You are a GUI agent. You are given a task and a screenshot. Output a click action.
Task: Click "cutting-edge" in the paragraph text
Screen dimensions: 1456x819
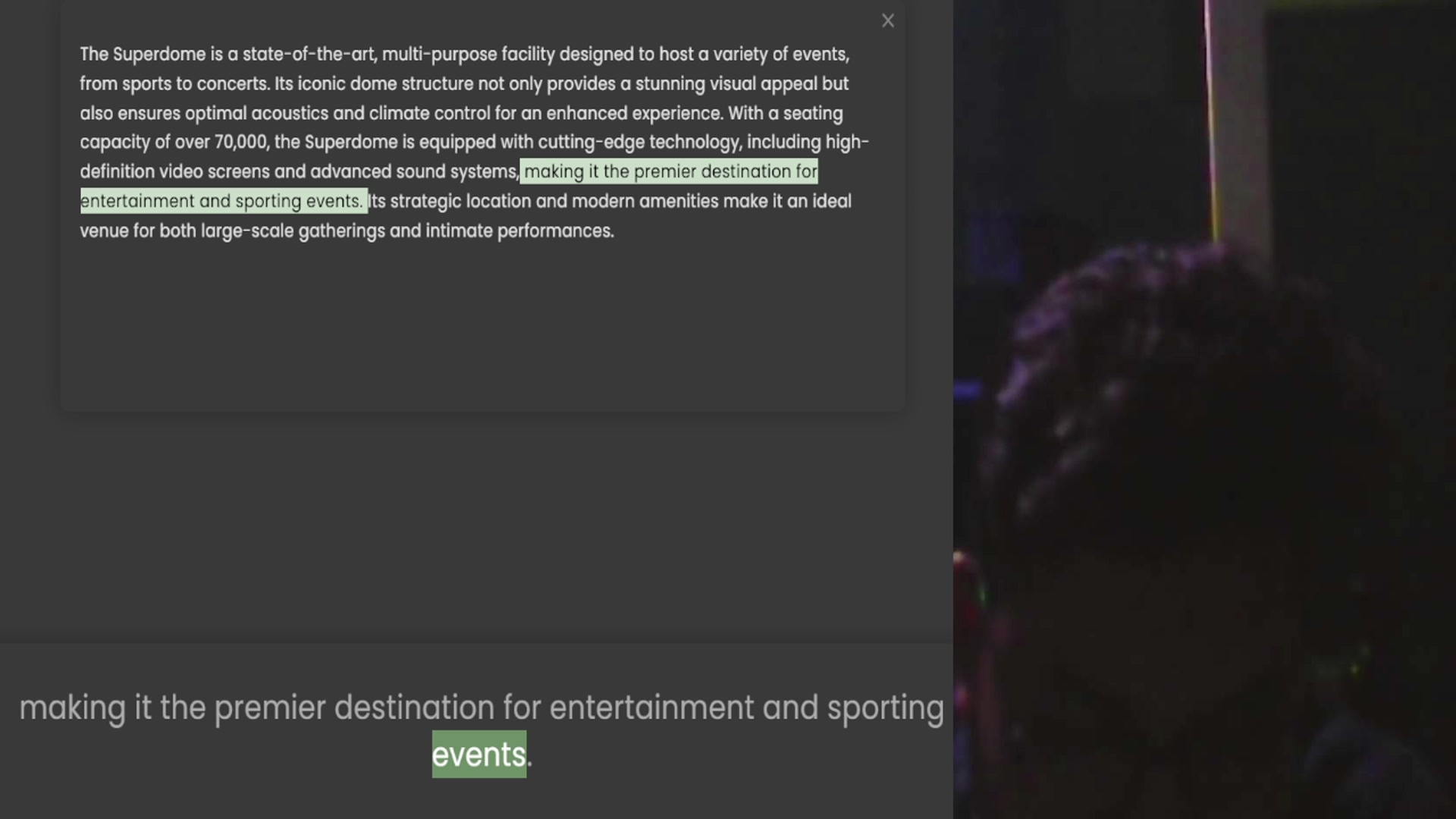(591, 143)
